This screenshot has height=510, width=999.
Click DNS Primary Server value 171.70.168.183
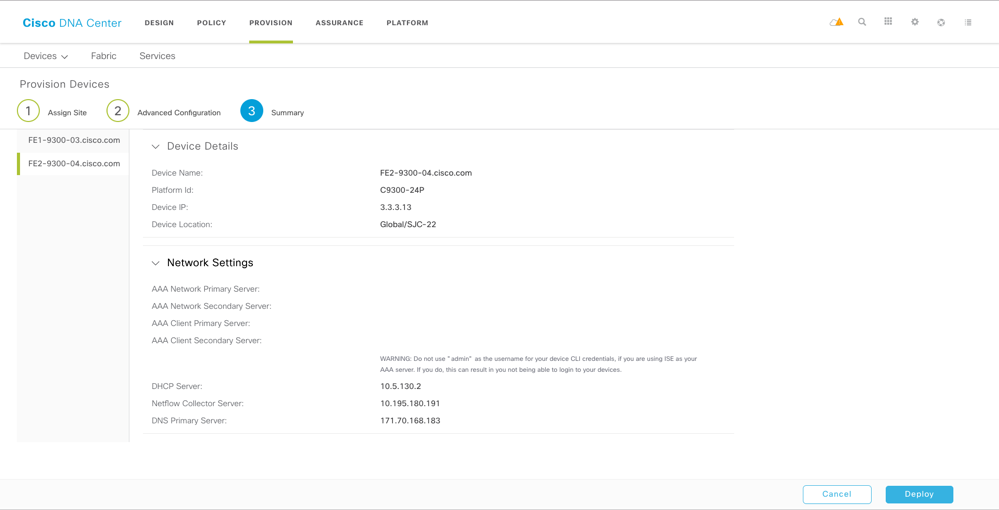click(410, 421)
